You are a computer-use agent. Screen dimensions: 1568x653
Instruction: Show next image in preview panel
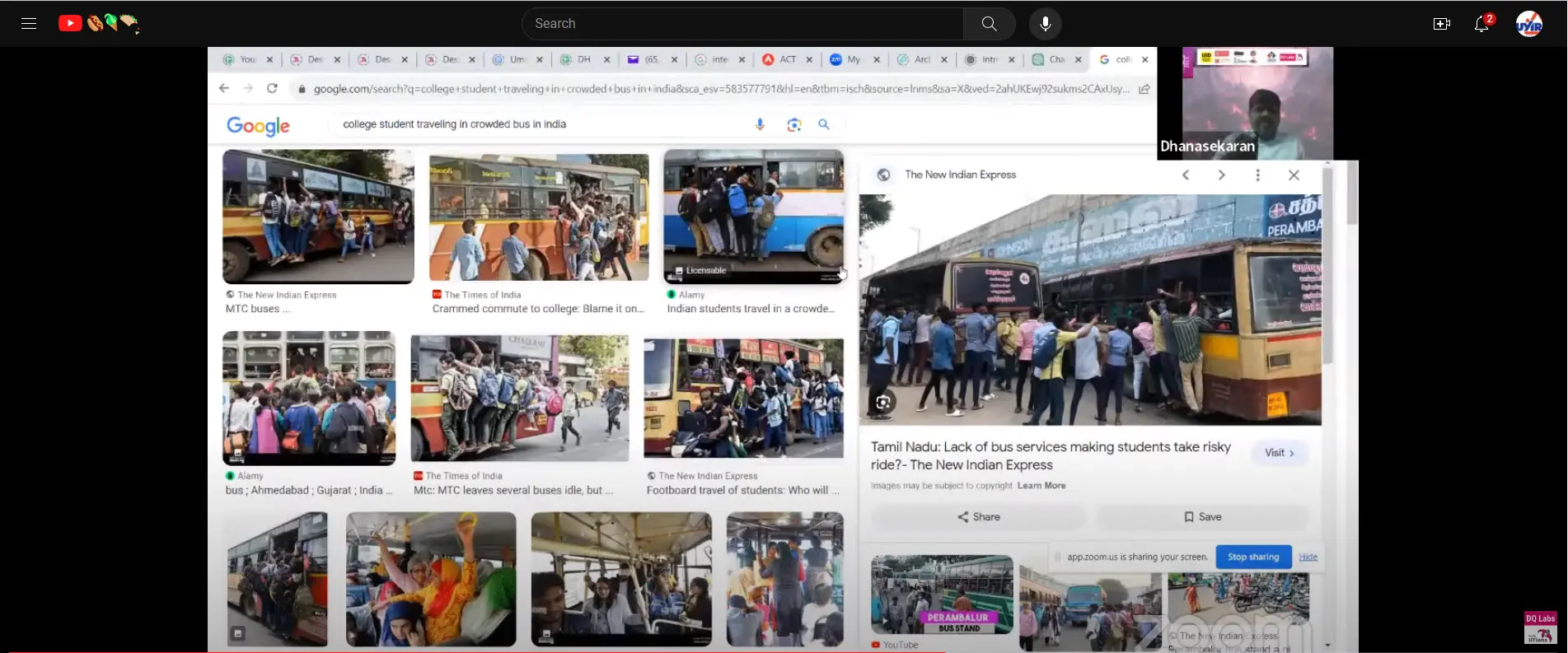click(1221, 175)
